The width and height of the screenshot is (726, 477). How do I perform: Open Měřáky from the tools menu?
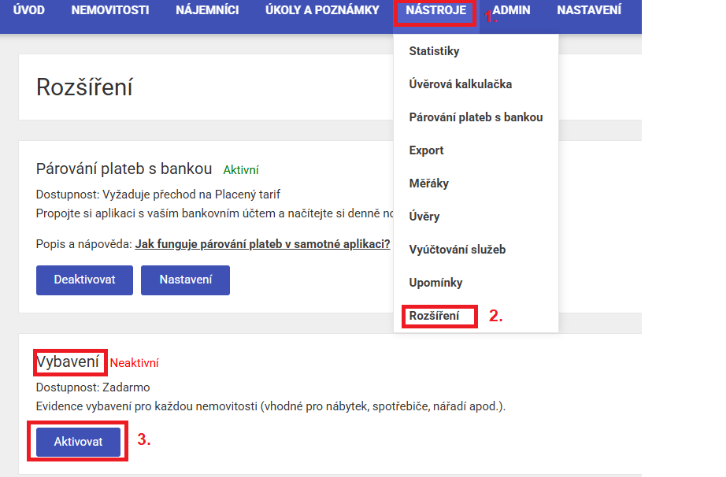point(429,183)
